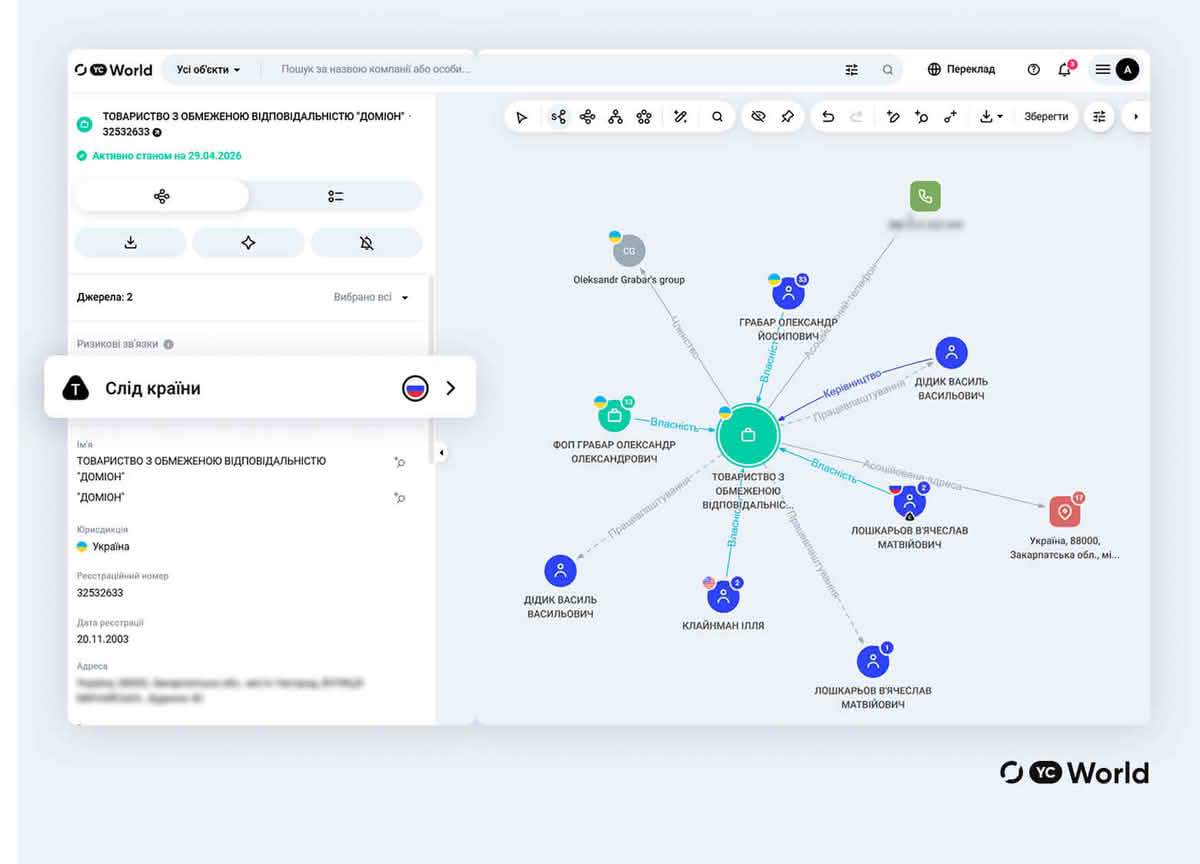1200x864 pixels.
Task: Click the Зберегти save button
Action: (1046, 117)
